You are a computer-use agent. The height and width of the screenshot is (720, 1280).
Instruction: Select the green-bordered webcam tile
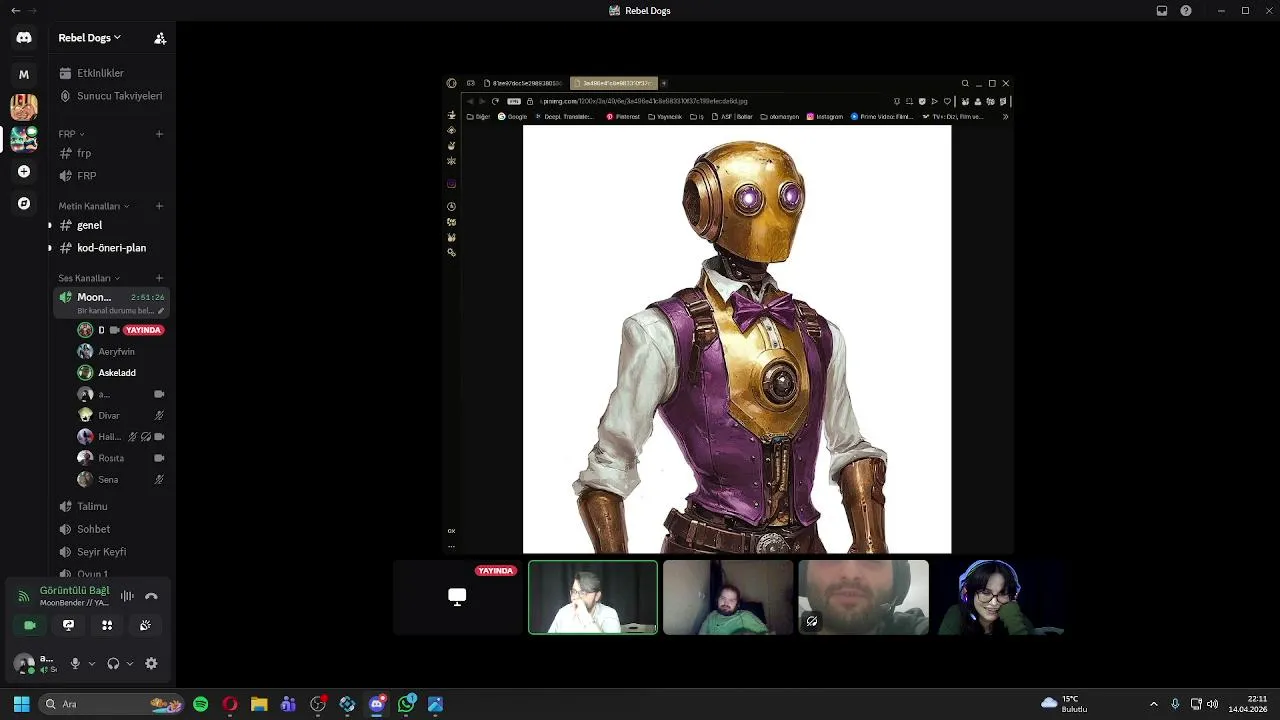click(593, 597)
